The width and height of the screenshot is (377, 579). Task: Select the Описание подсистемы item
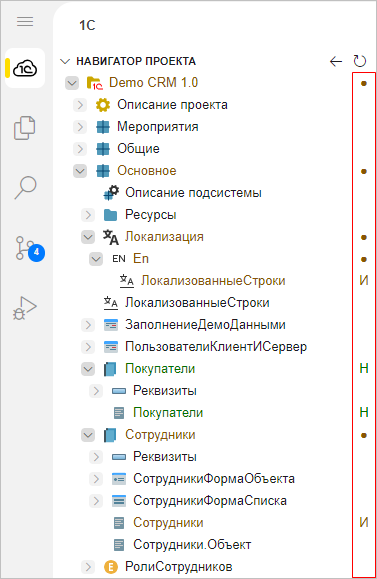coord(193,193)
